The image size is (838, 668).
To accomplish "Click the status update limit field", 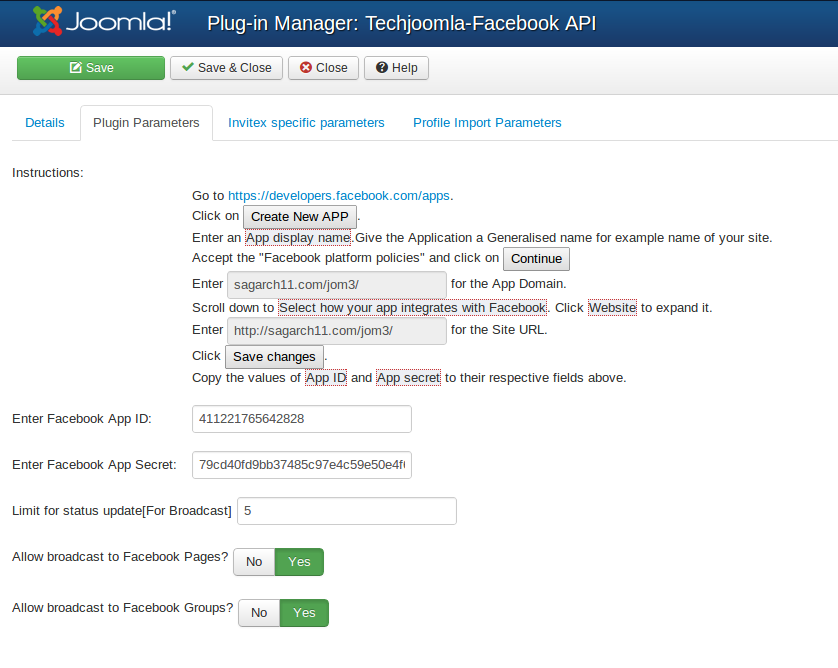I will click(346, 511).
